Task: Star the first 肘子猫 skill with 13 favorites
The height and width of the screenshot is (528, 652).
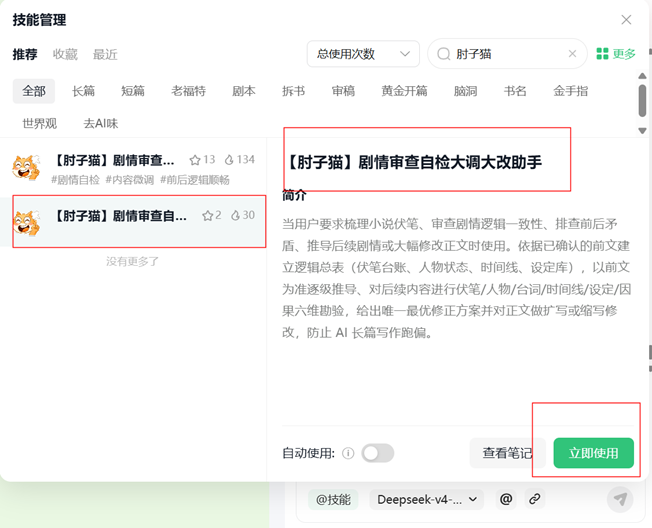Action: [x=195, y=160]
